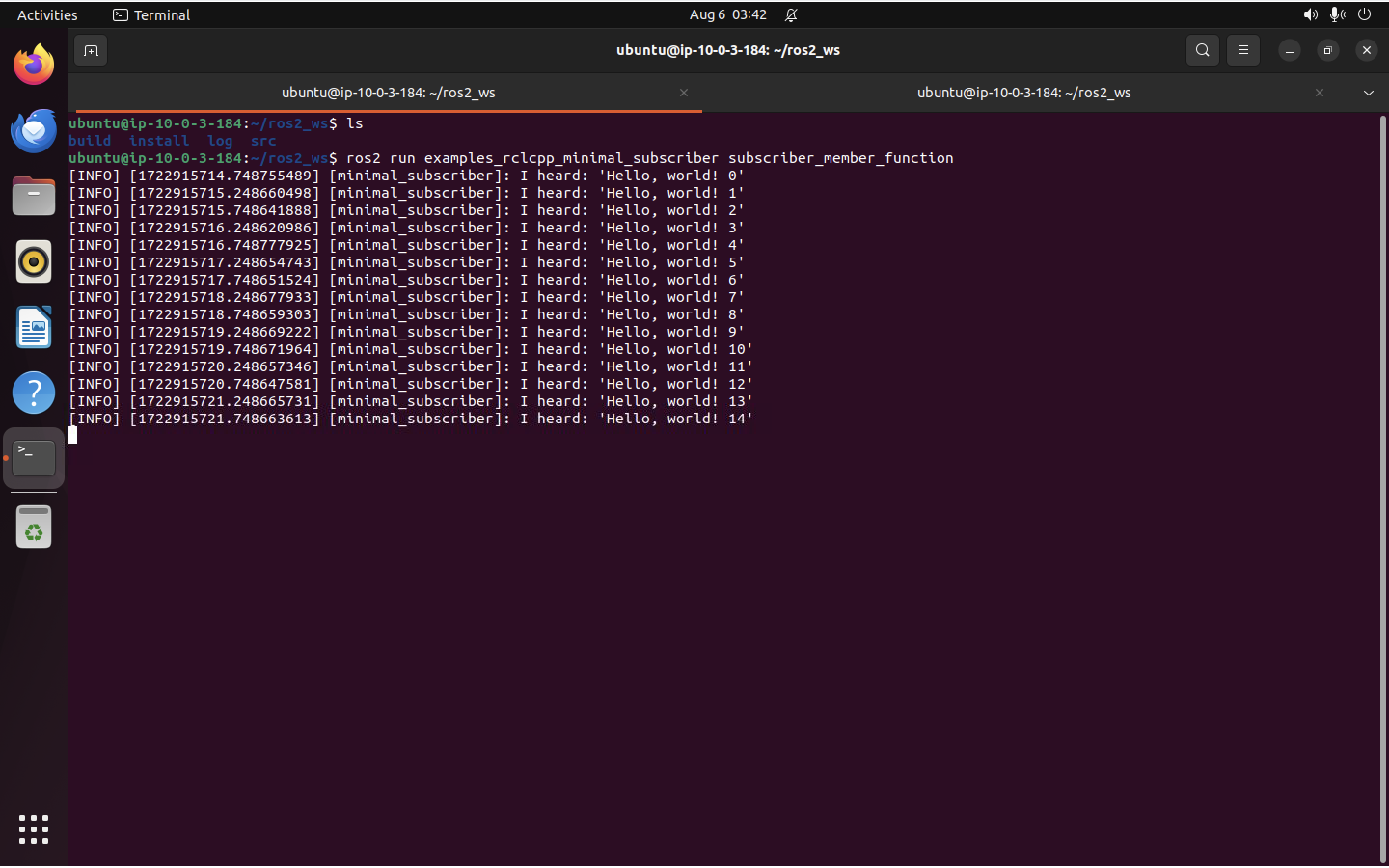This screenshot has width=1389, height=868.
Task: Expand the tab list chevron
Action: [x=1368, y=93]
